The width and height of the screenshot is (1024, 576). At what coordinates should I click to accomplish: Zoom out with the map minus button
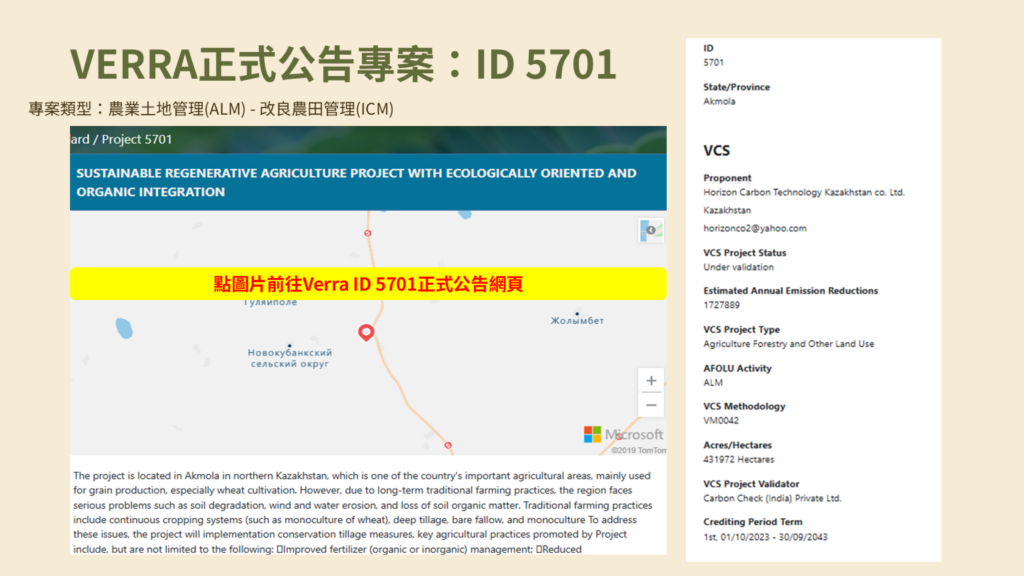pyautogui.click(x=651, y=405)
